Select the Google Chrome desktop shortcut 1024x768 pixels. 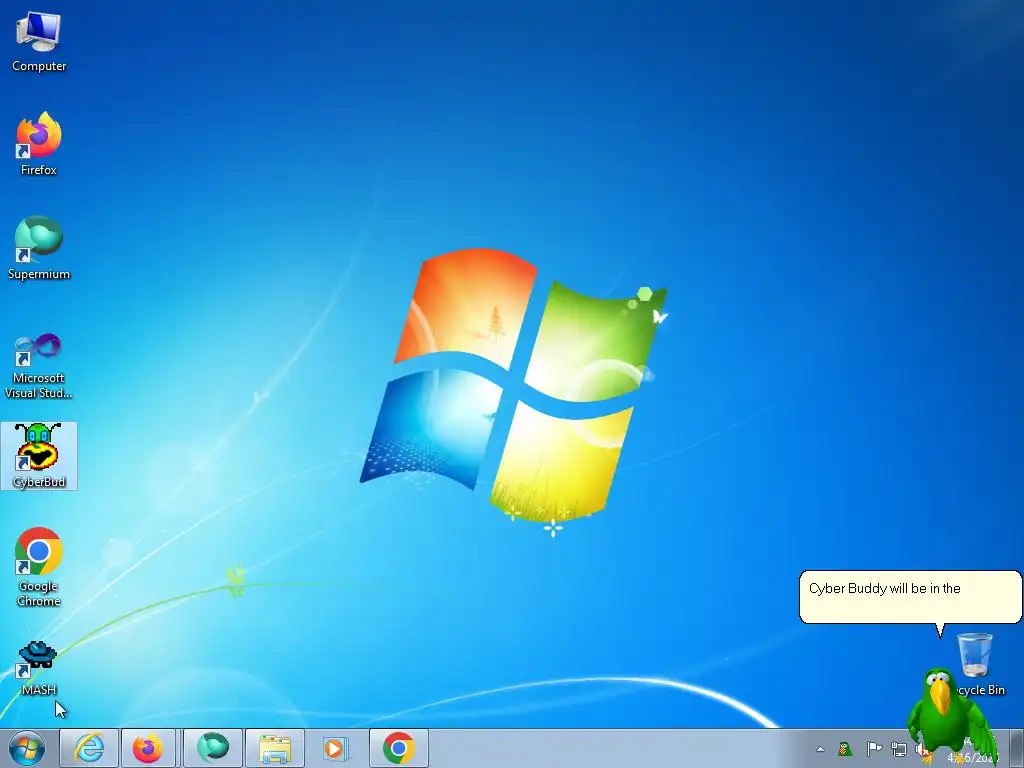pyautogui.click(x=39, y=567)
